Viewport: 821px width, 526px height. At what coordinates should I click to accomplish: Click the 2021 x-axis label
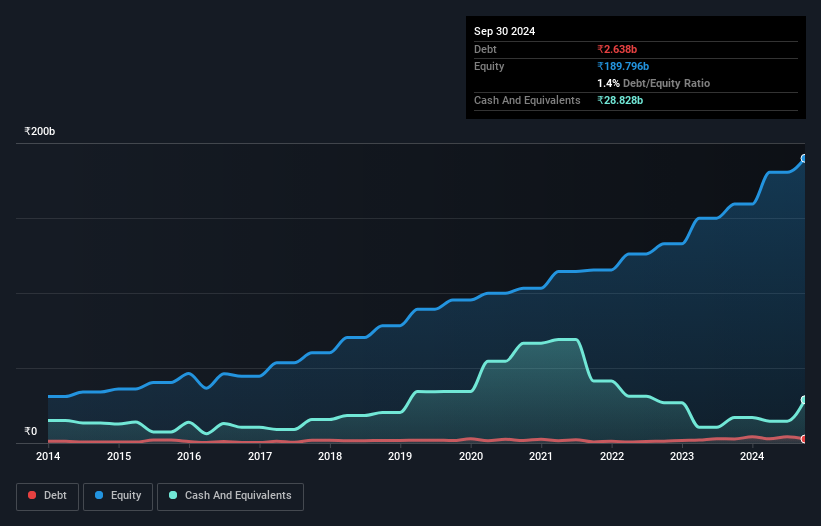pyautogui.click(x=541, y=456)
